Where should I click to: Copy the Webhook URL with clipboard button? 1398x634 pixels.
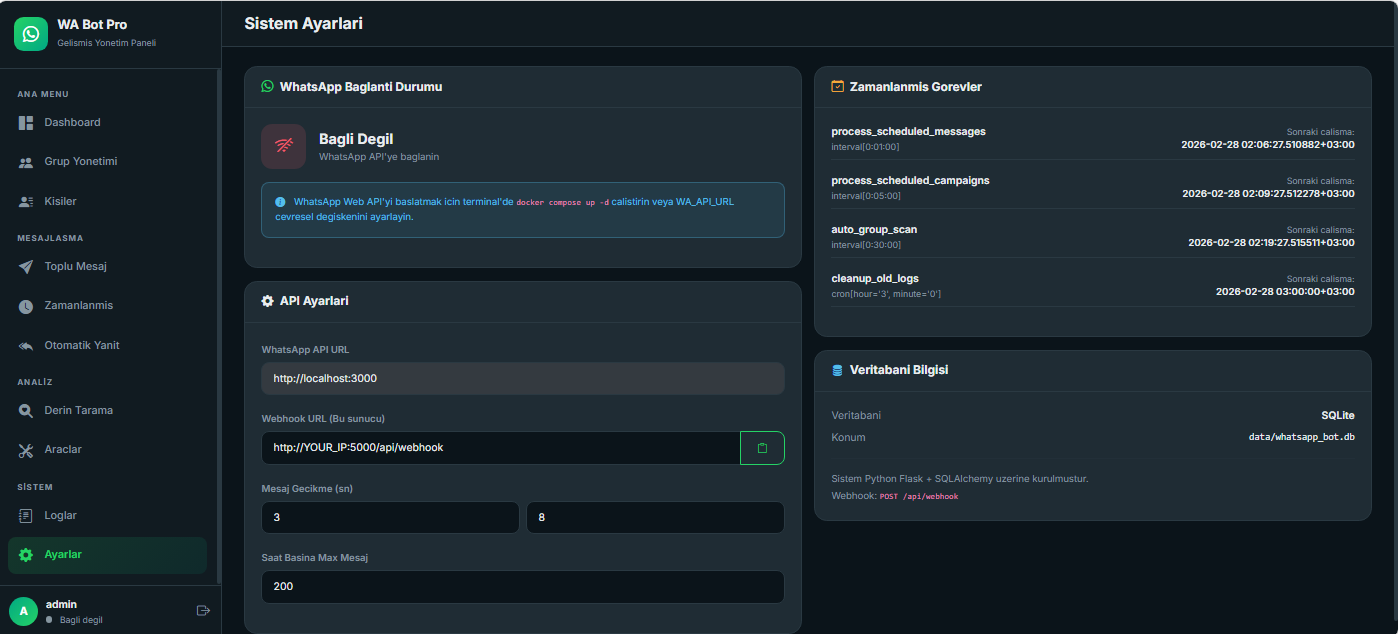762,448
